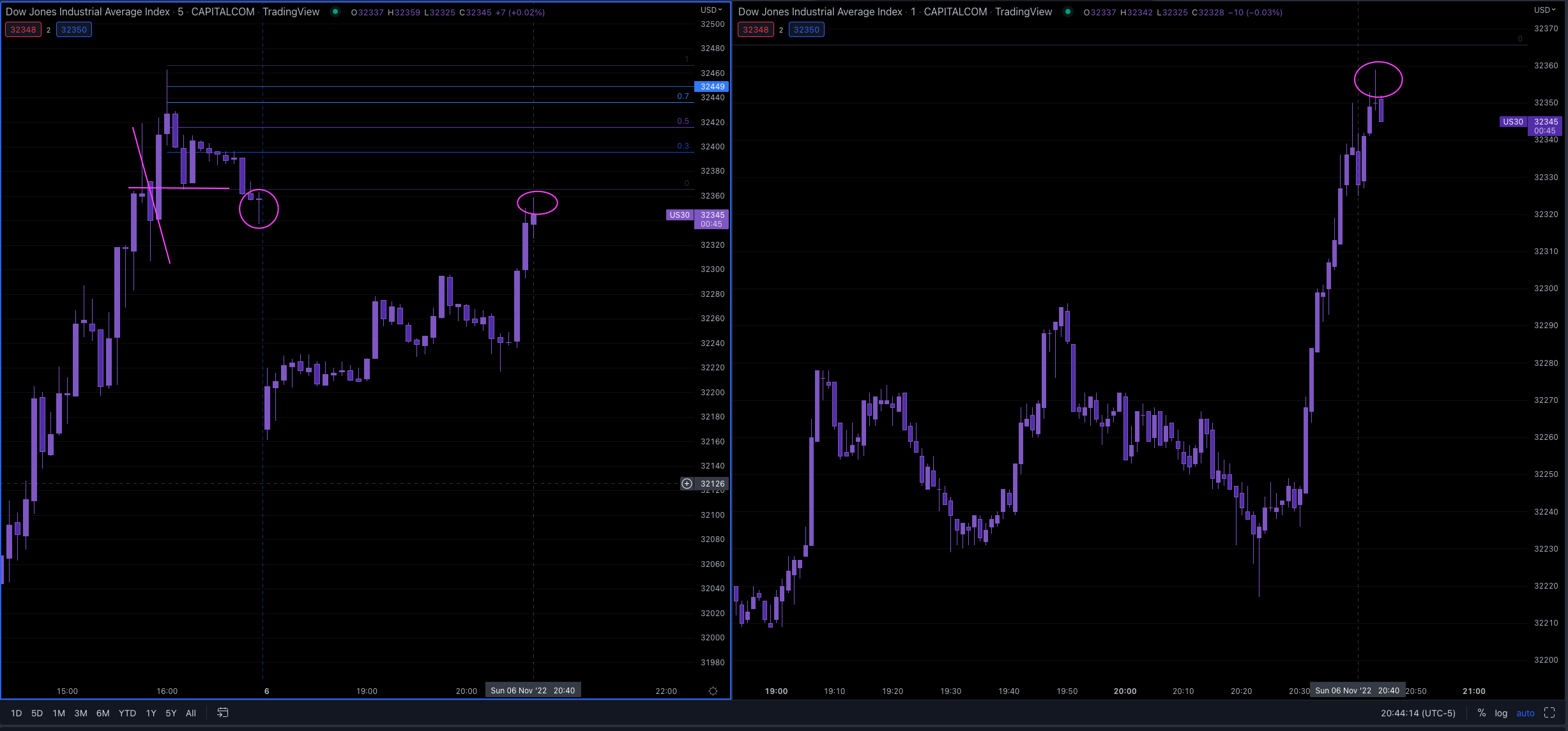Screen dimensions: 1568x731
Task: Click the Sun 06 Nov '22 date marker
Action: coord(533,690)
